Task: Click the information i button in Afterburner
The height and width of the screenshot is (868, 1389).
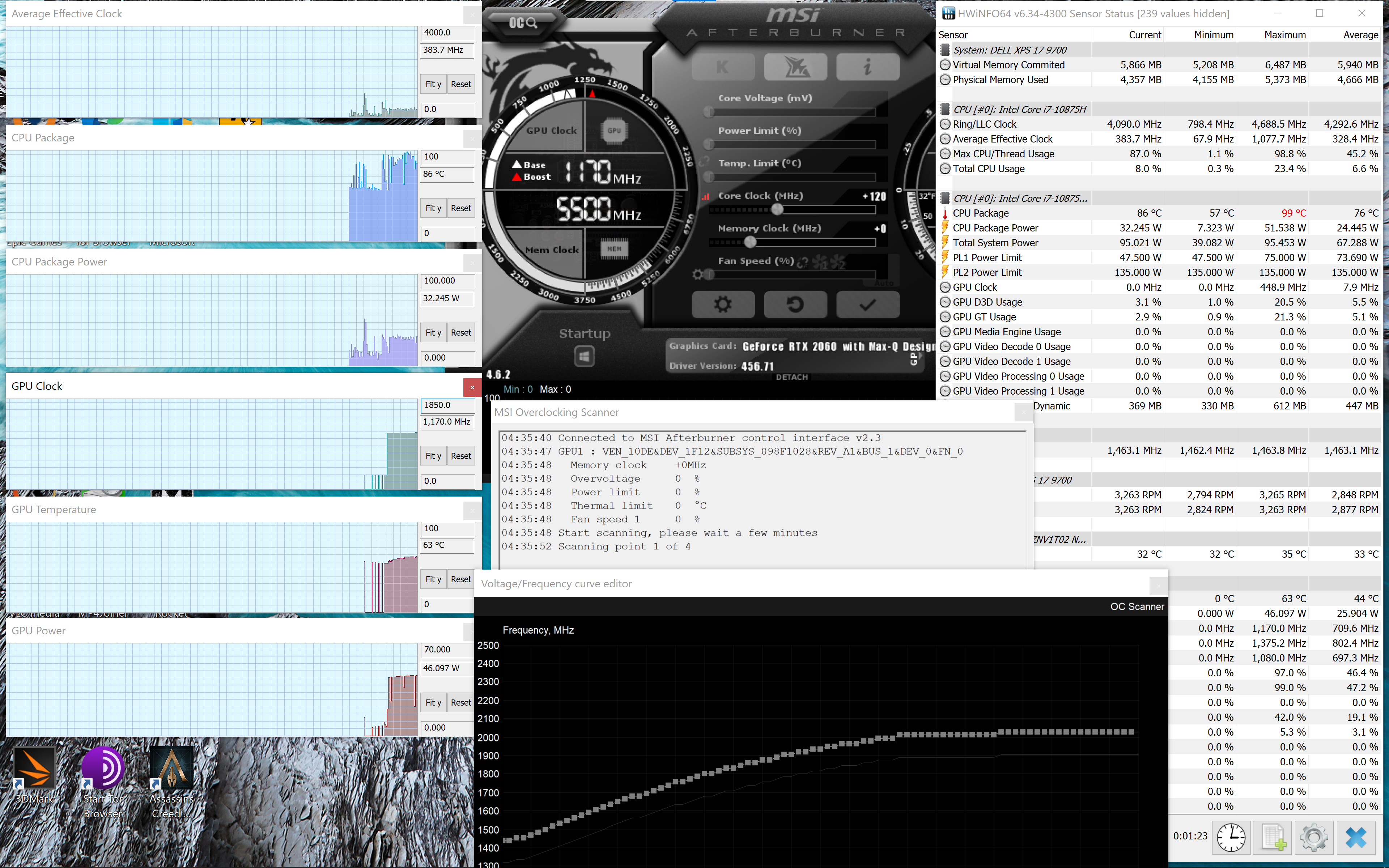Action: (867, 67)
